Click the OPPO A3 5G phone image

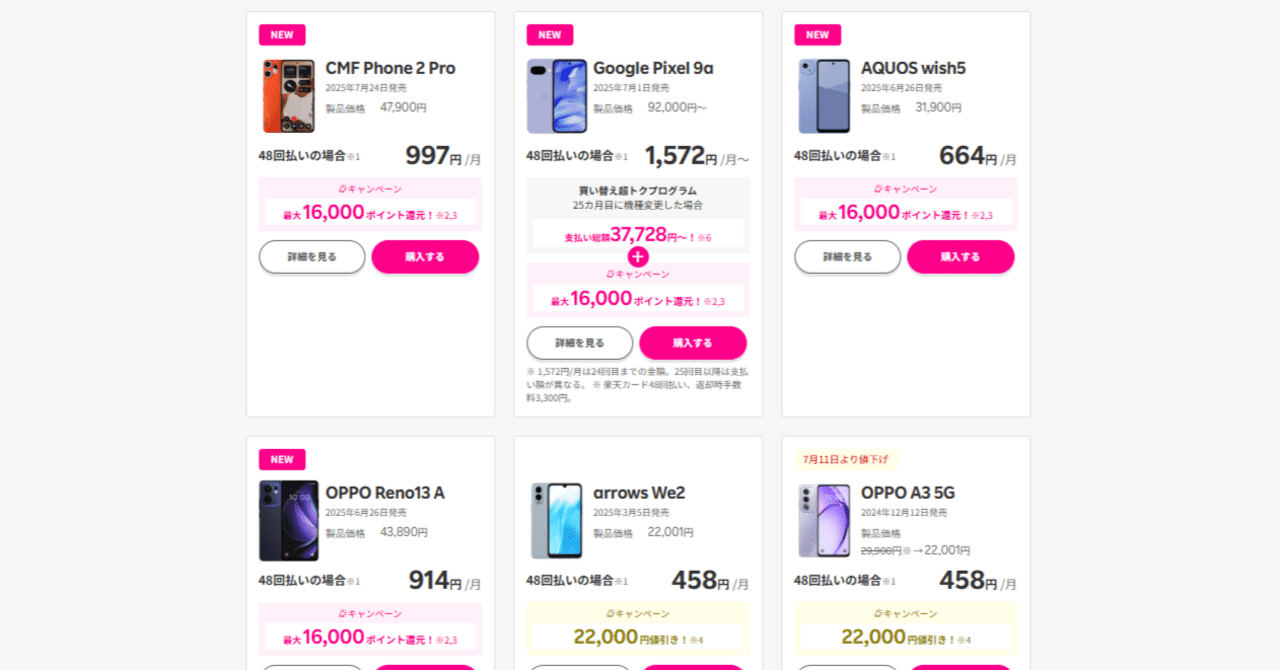coord(824,521)
